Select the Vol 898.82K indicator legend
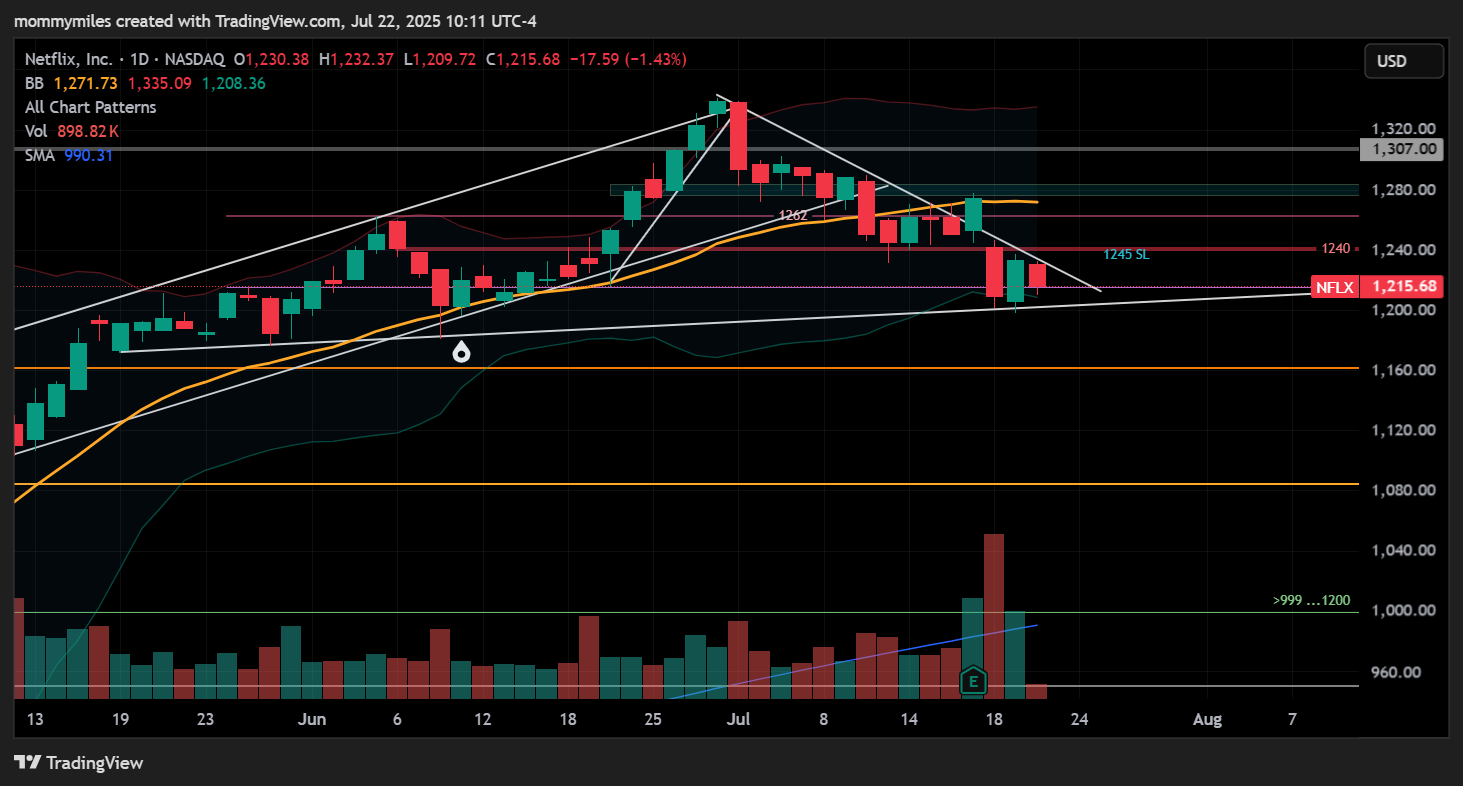Viewport: 1463px width, 786px height. pos(72,131)
